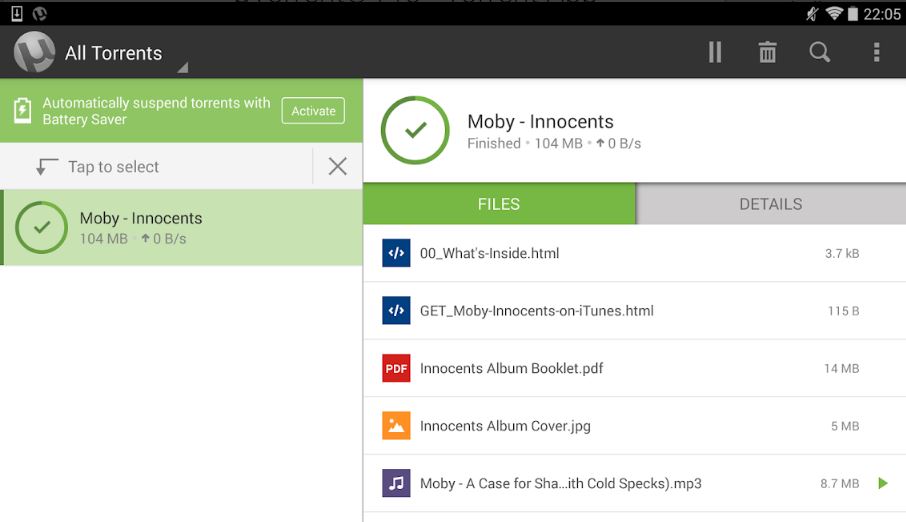Open 00_What's-Inside.html file
This screenshot has height=522, width=906.
634,253
